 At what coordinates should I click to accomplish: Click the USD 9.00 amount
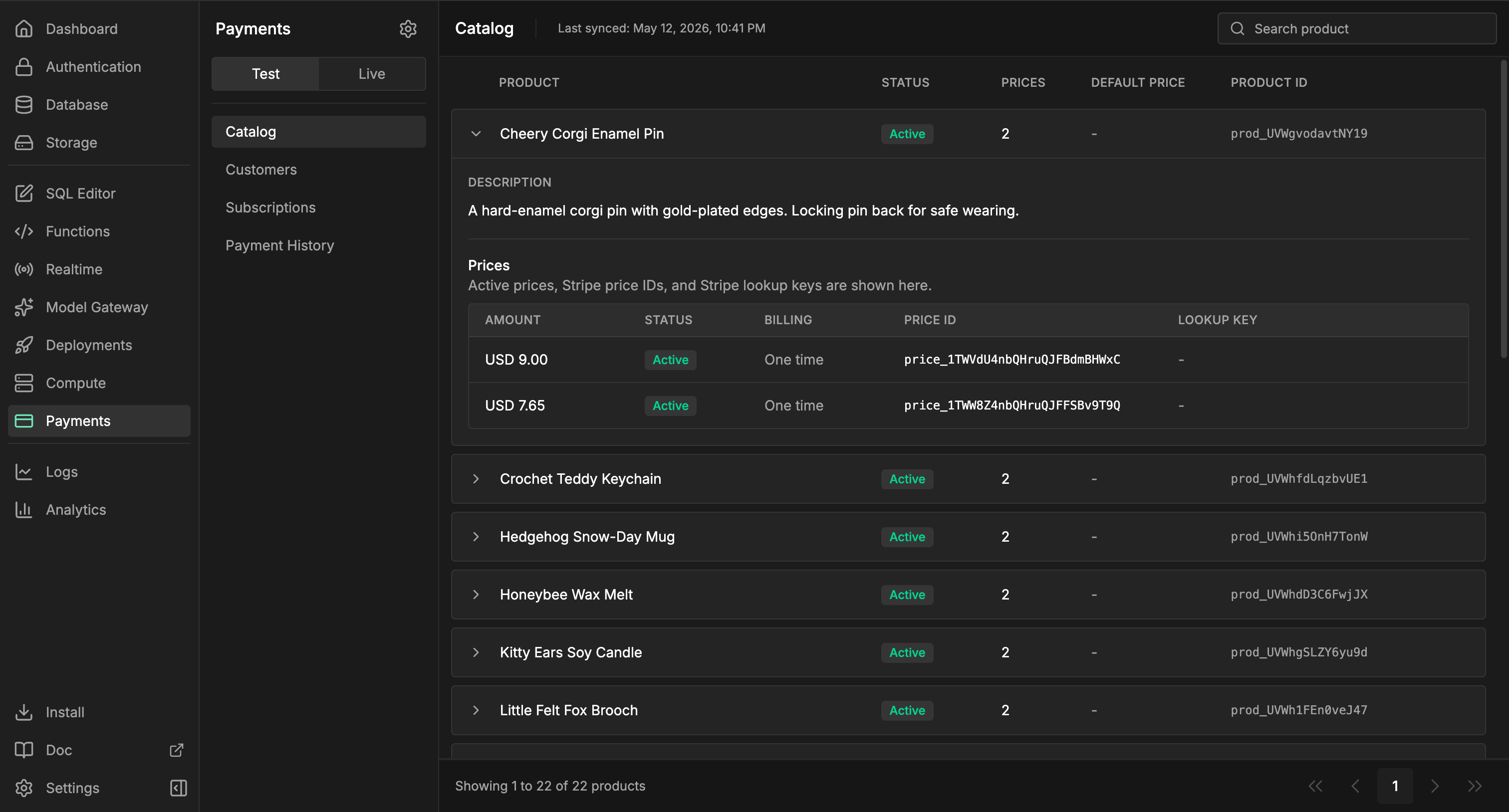[x=516, y=360]
